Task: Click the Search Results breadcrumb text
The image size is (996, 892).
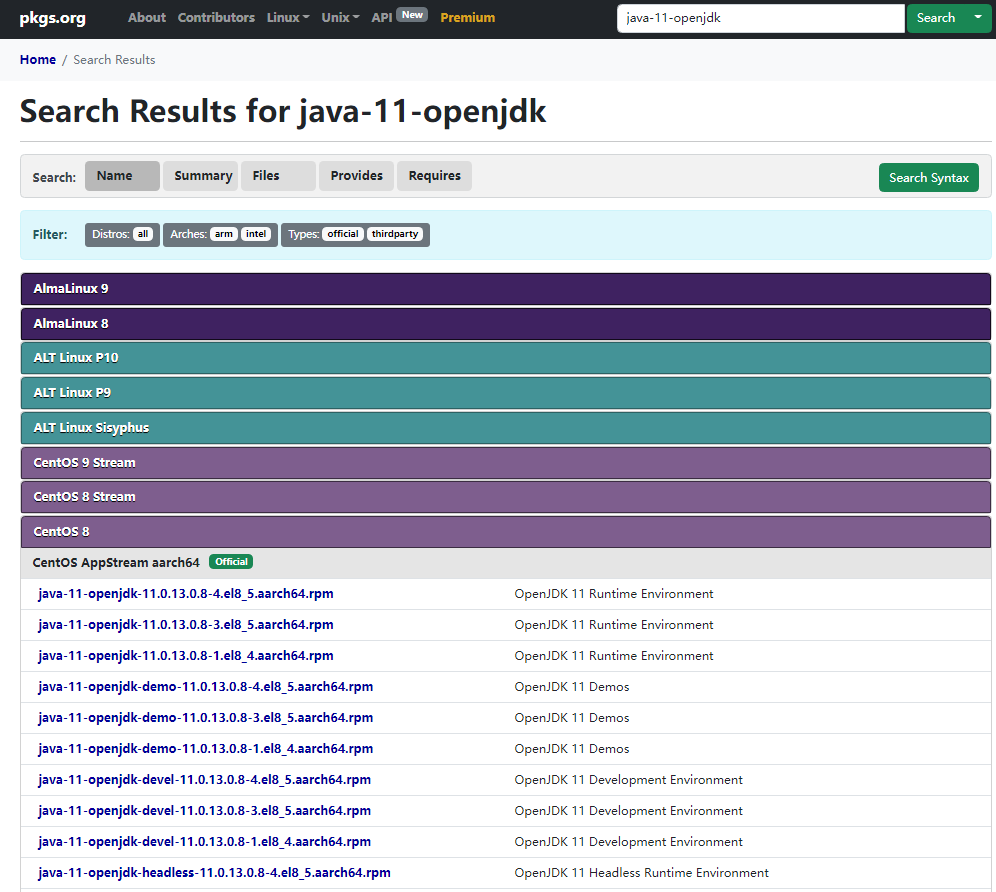Action: tap(114, 60)
